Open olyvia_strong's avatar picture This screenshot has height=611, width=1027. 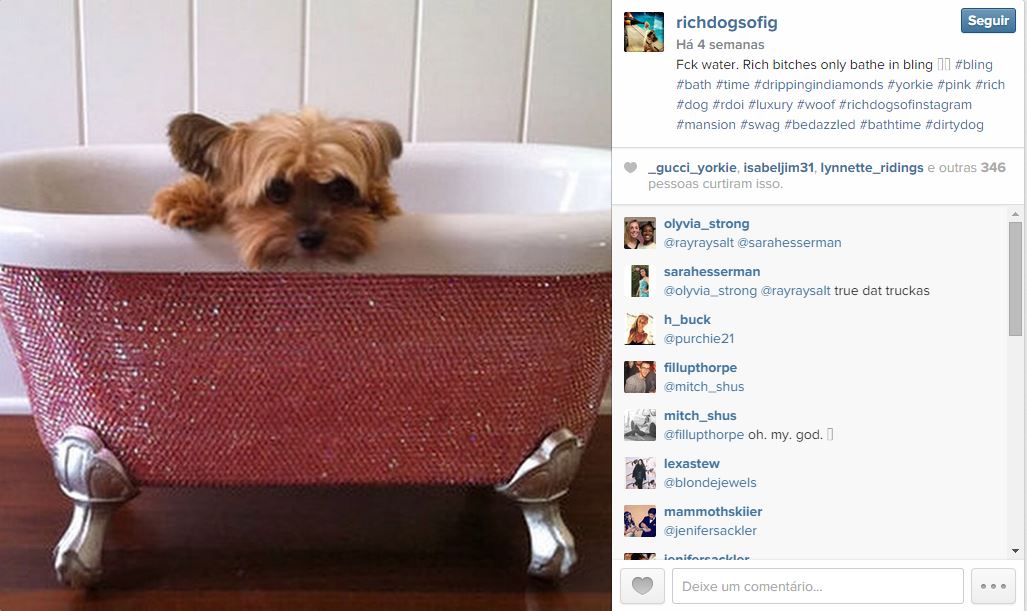point(640,233)
